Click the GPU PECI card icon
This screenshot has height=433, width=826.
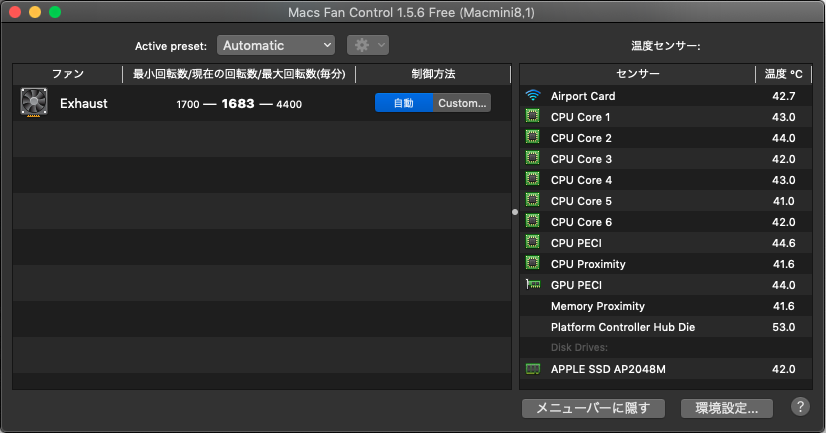point(532,285)
